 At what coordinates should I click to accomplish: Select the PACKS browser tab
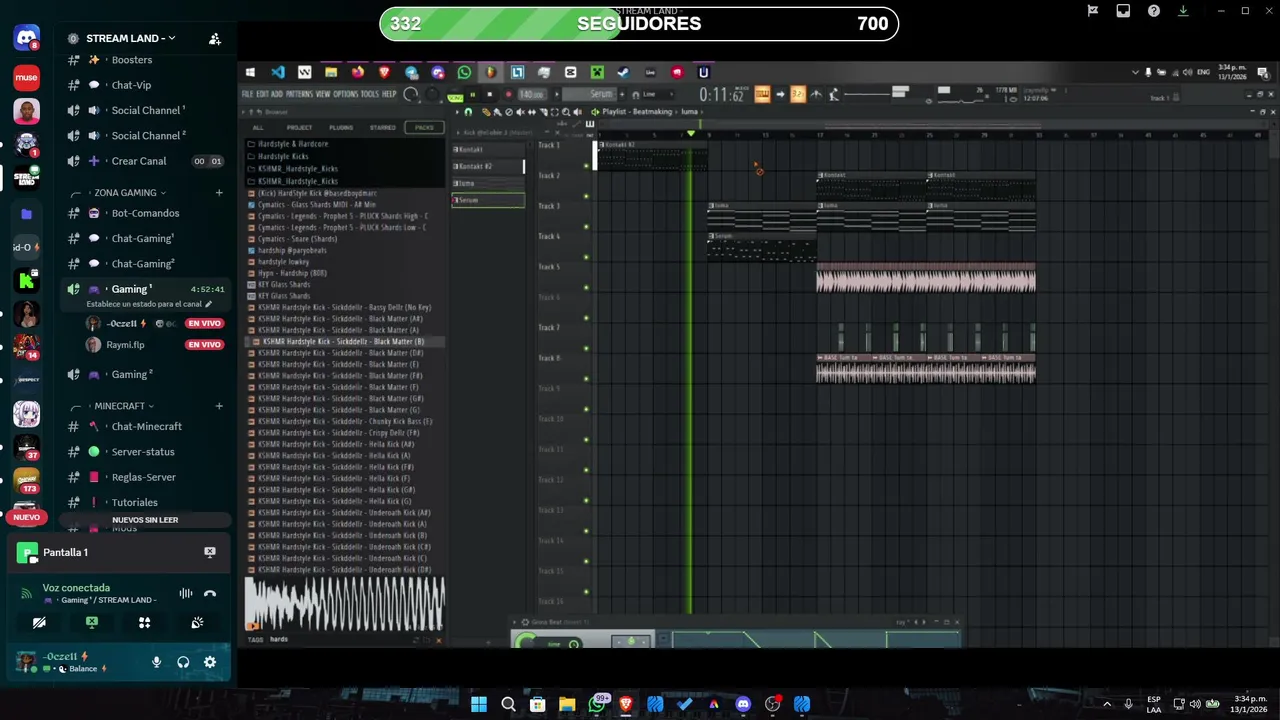(x=424, y=127)
